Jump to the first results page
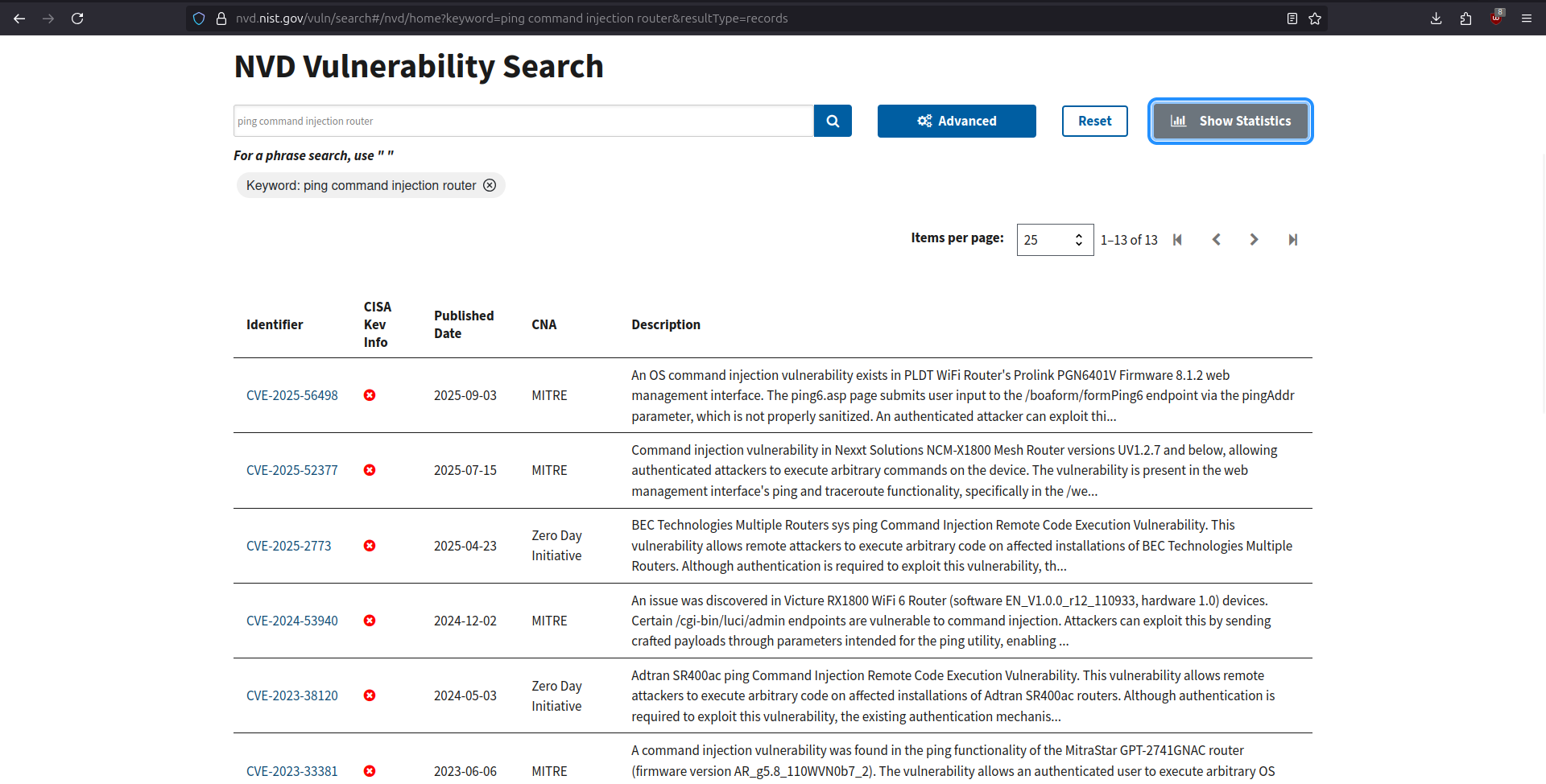Image resolution: width=1546 pixels, height=784 pixels. (1177, 239)
